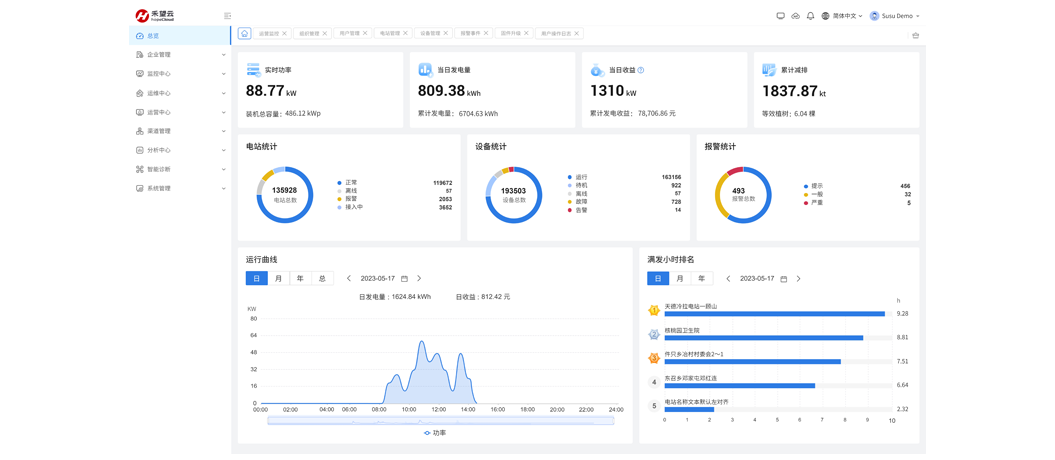Image resolution: width=1055 pixels, height=460 pixels.
Task: Click the monitor screen icon in header
Action: 780,16
